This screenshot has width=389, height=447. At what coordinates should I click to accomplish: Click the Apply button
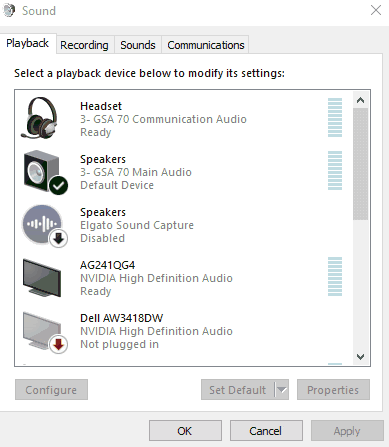point(347,431)
